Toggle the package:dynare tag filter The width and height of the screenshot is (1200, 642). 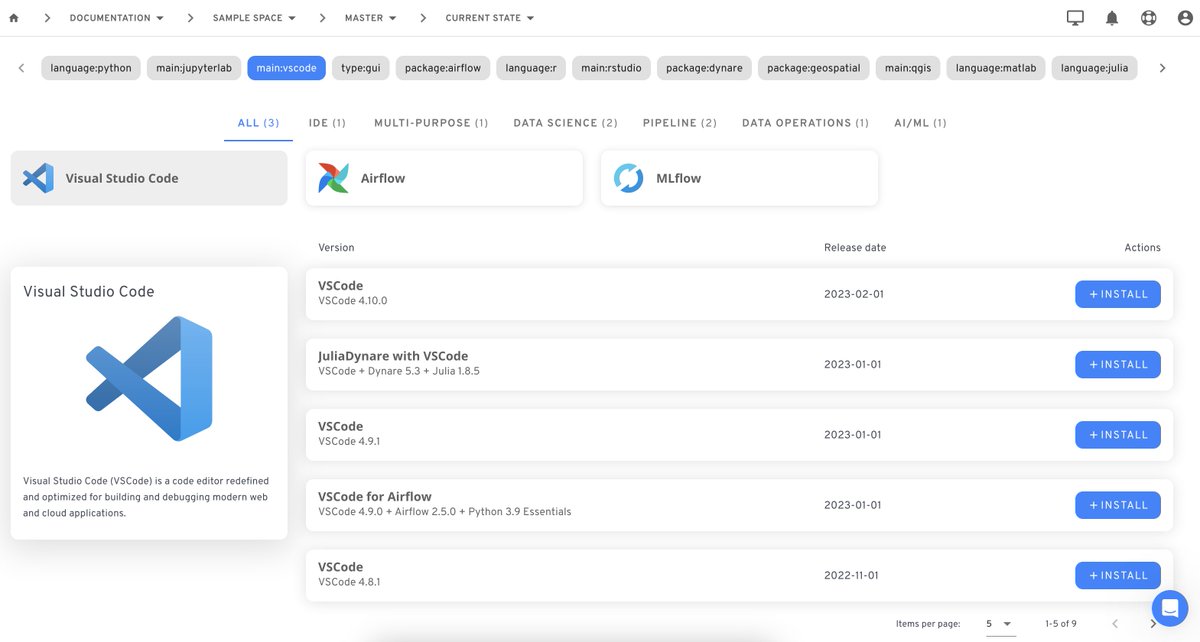[x=705, y=68]
